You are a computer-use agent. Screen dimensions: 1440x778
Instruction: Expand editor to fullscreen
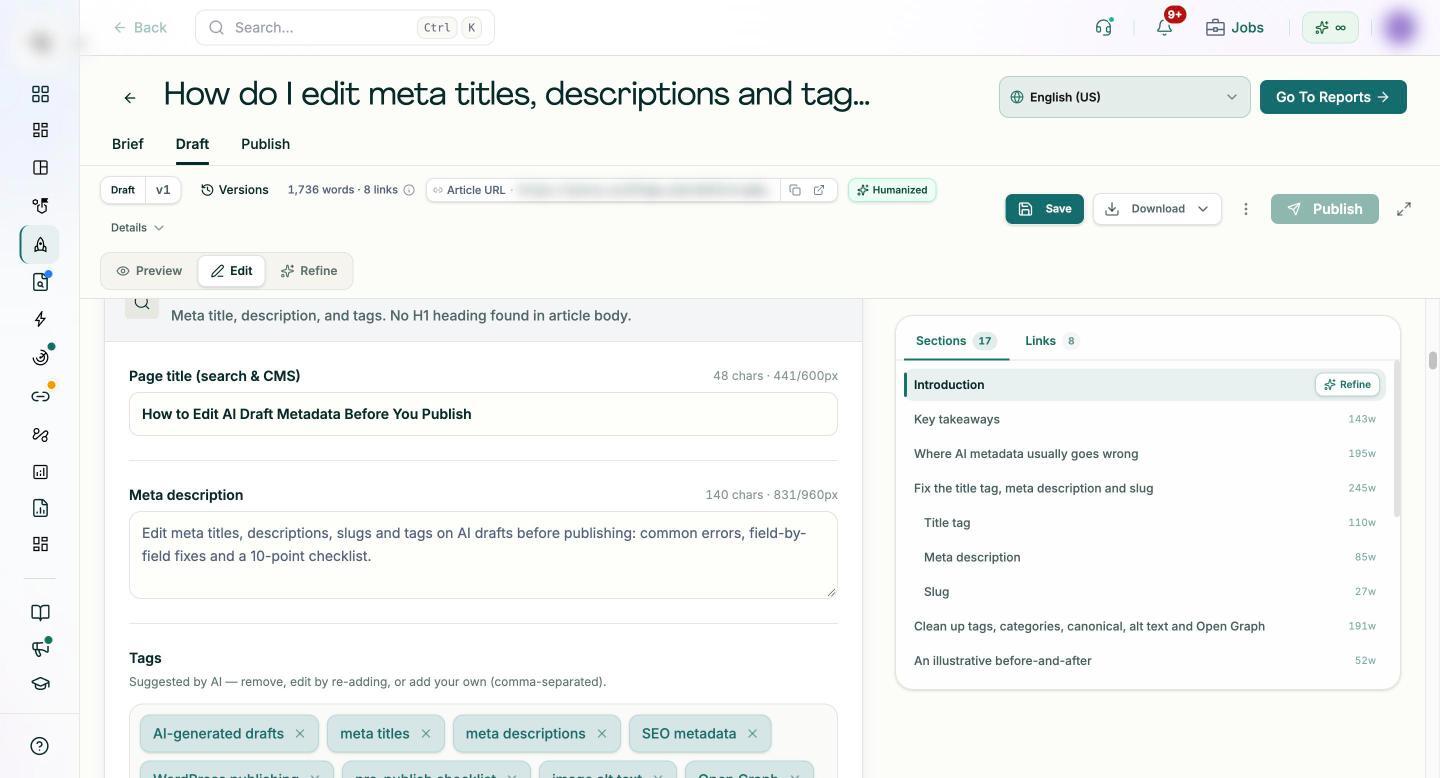(x=1404, y=209)
